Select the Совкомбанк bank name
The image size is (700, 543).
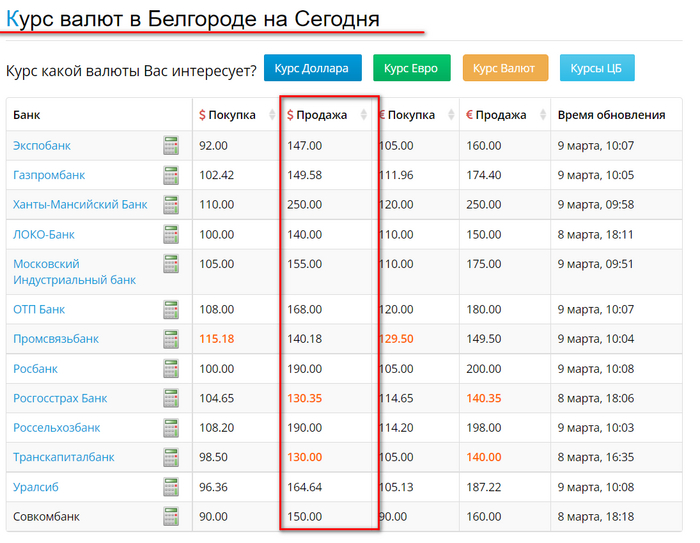tap(46, 517)
